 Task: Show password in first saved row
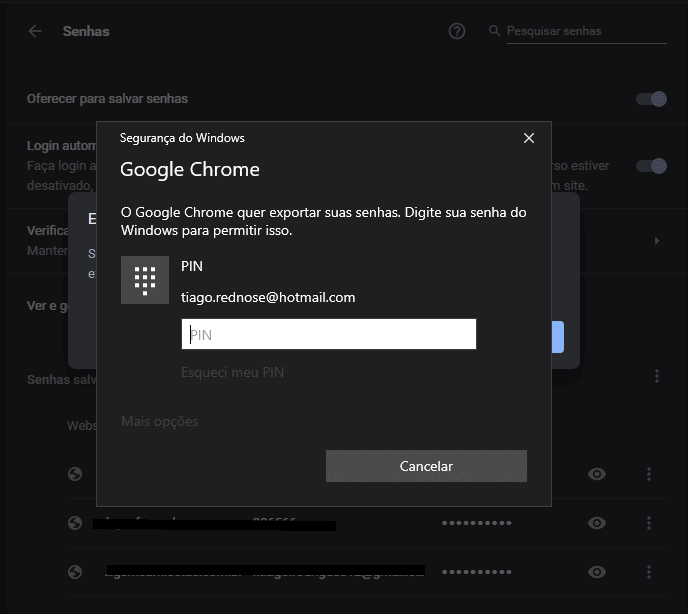click(x=597, y=474)
